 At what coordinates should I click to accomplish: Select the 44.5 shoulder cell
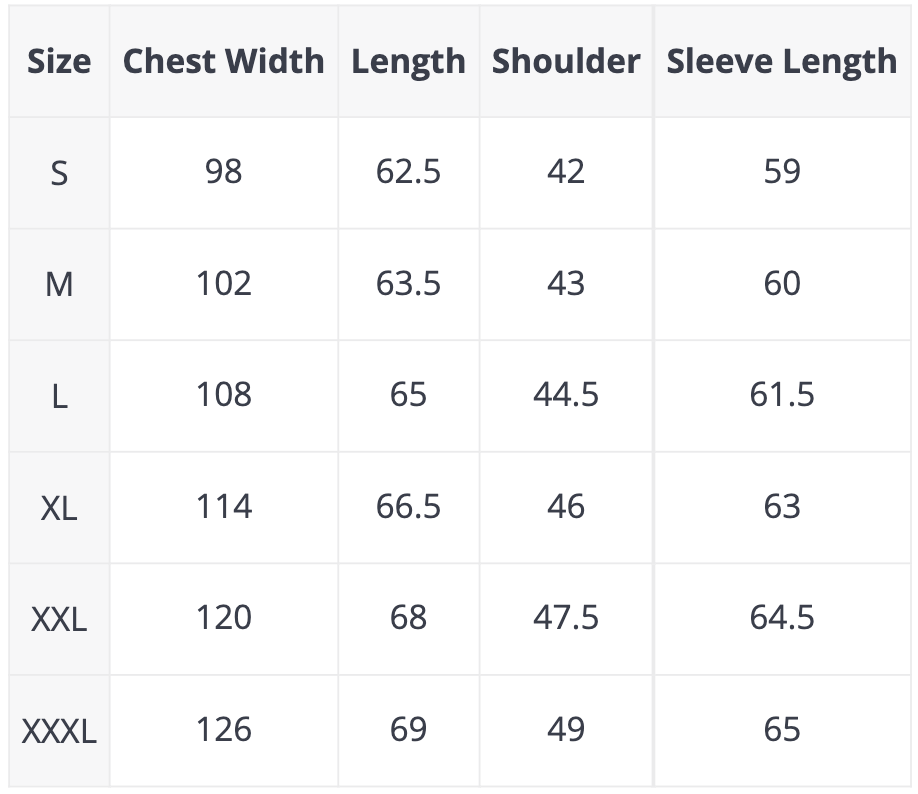tap(565, 395)
